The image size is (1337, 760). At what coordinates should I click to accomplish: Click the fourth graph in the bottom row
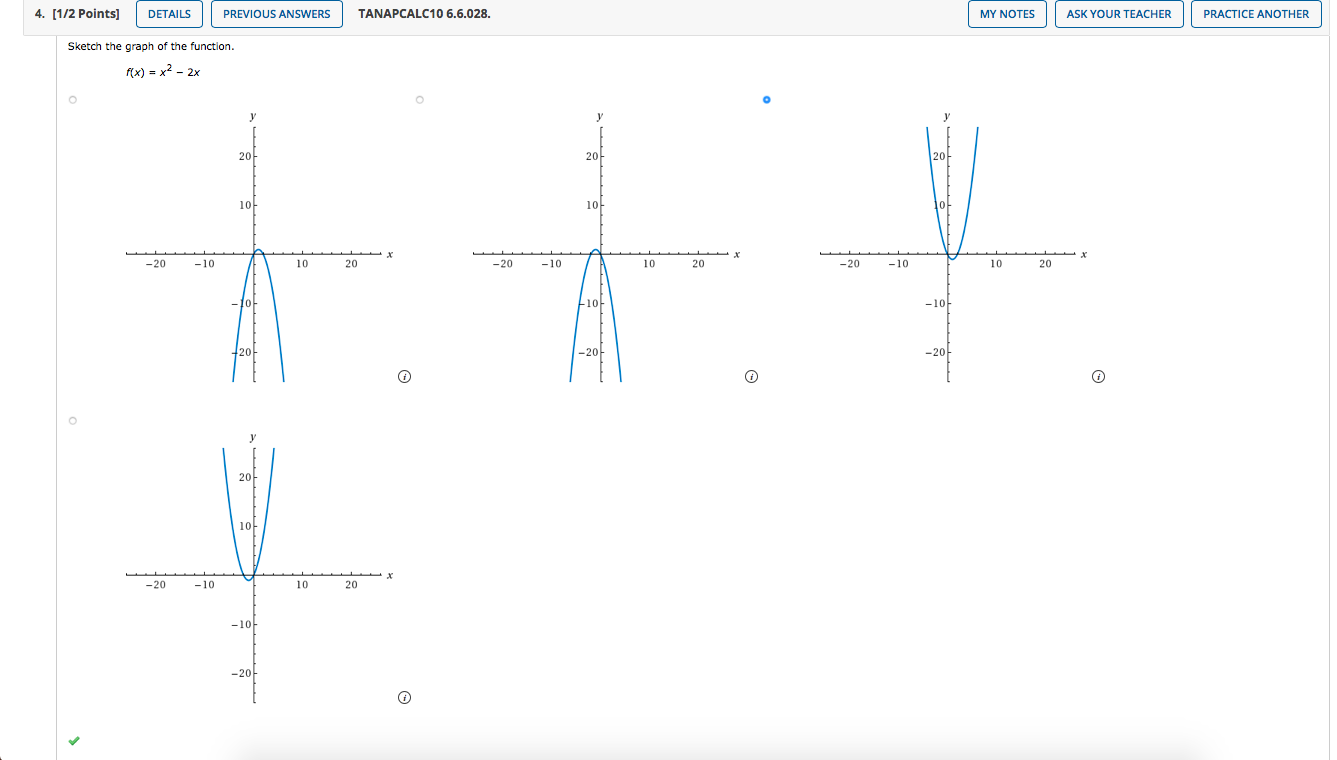coord(258,566)
